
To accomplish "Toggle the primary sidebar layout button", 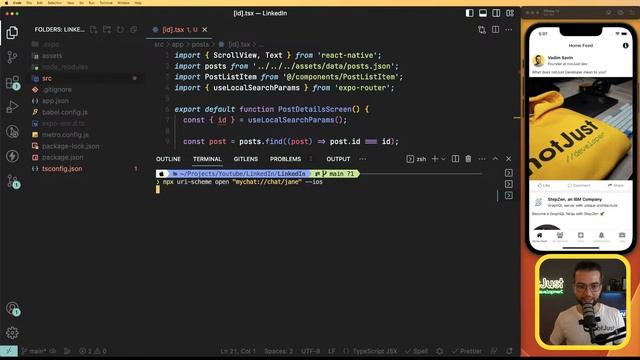I will coord(470,13).
